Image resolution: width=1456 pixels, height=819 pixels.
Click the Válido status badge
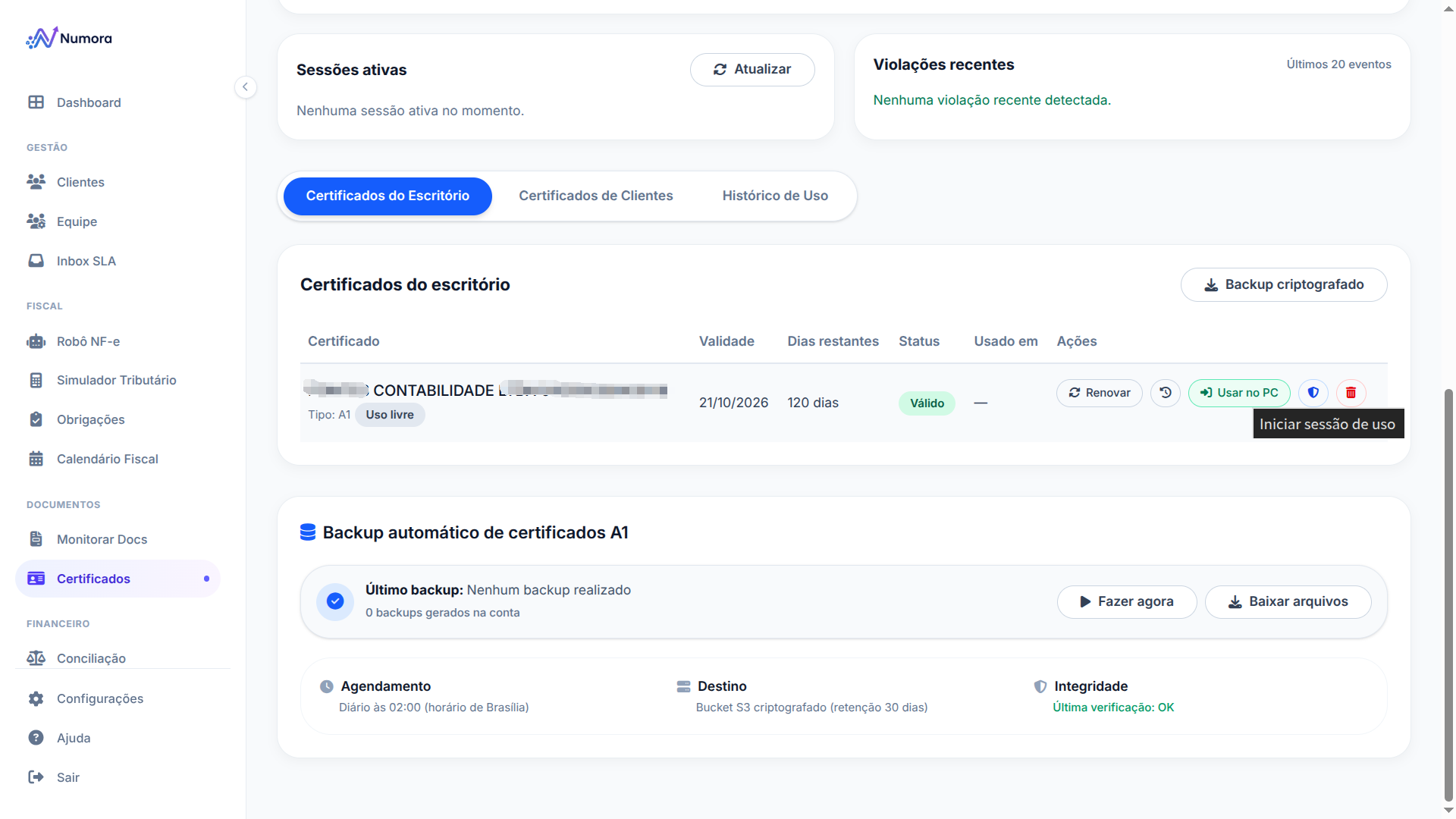927,403
